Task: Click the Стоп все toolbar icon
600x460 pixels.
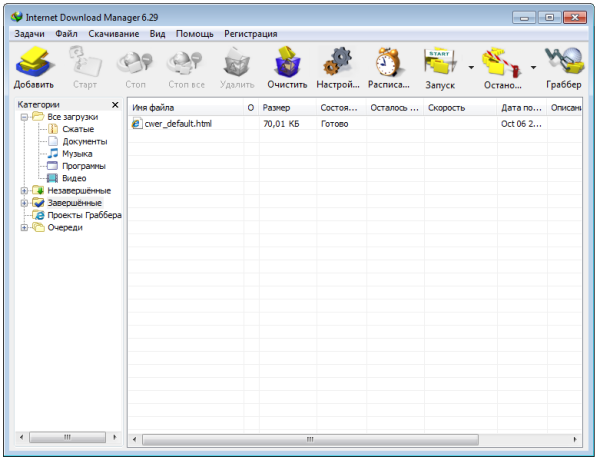Action: pos(186,62)
